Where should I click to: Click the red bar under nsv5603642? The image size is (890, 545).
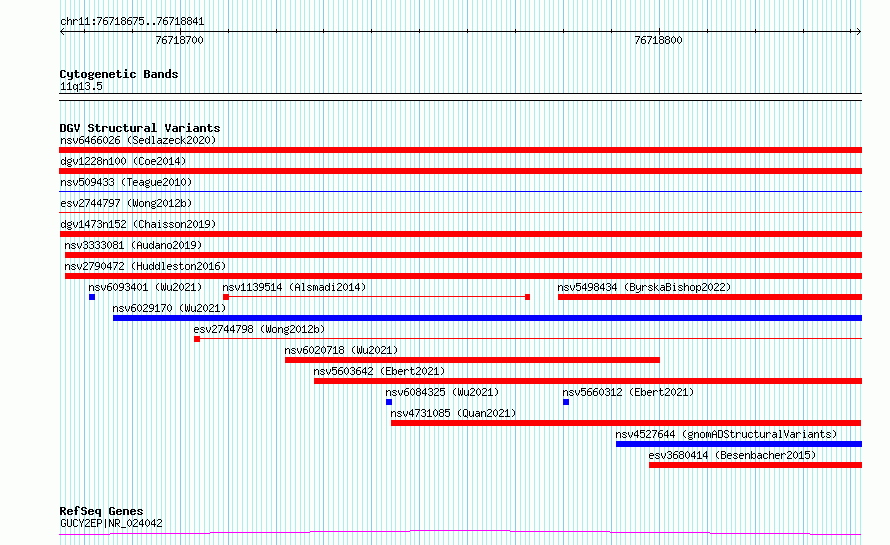[588, 381]
